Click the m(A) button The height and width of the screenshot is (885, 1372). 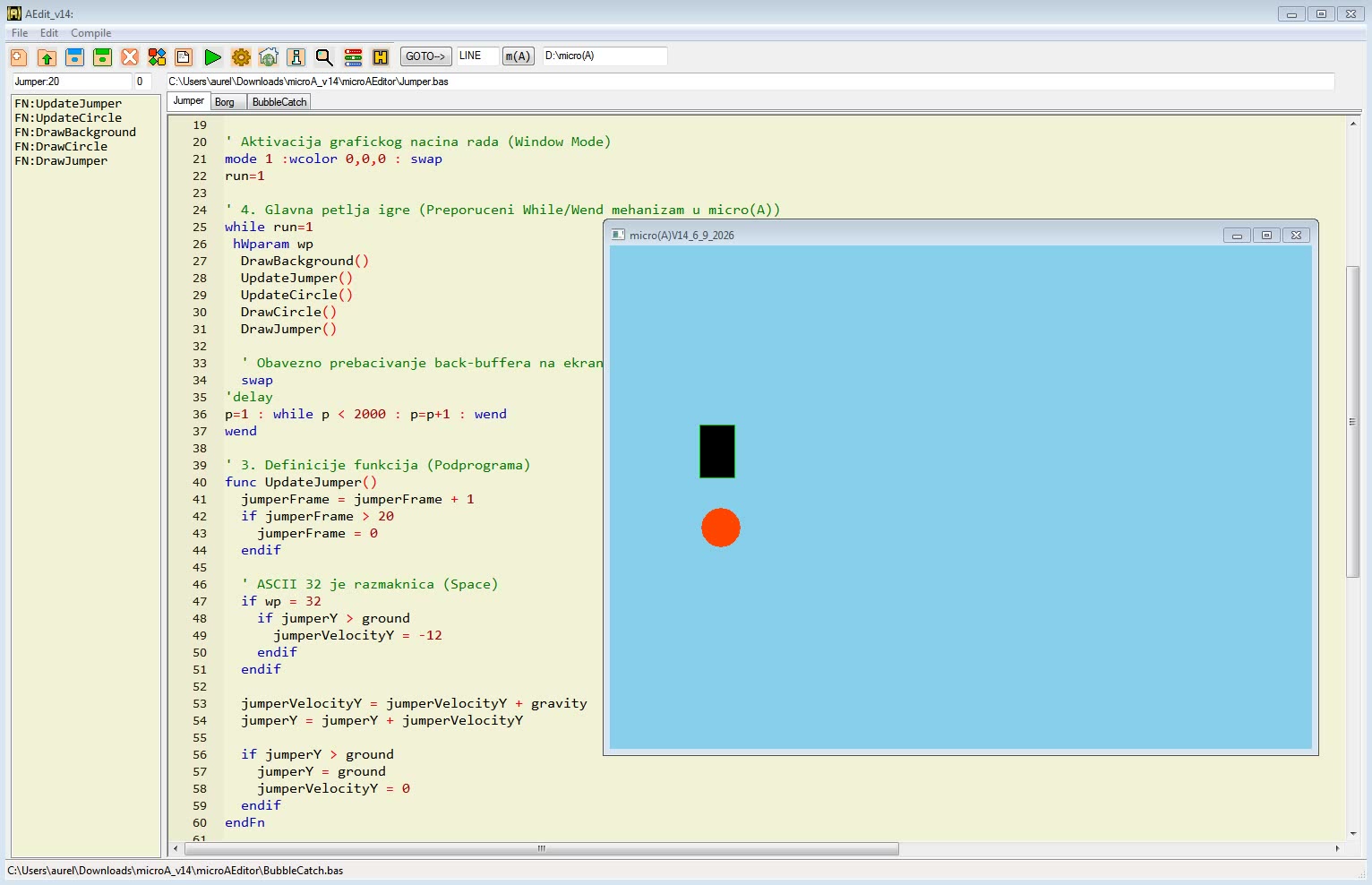[518, 56]
